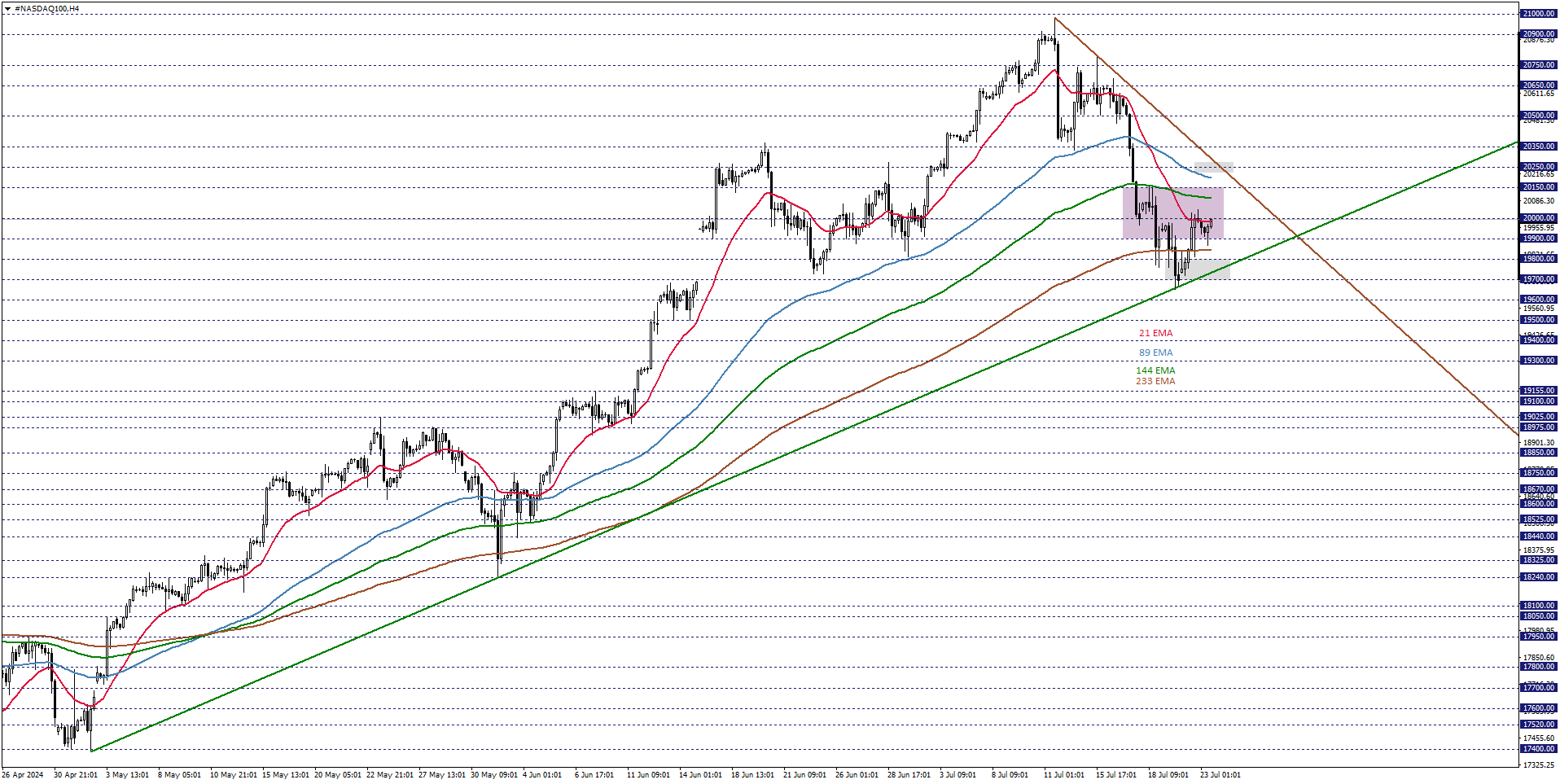This screenshot has width=1560, height=784.
Task: Select the 20000.00 level price tag
Action: point(1538,218)
